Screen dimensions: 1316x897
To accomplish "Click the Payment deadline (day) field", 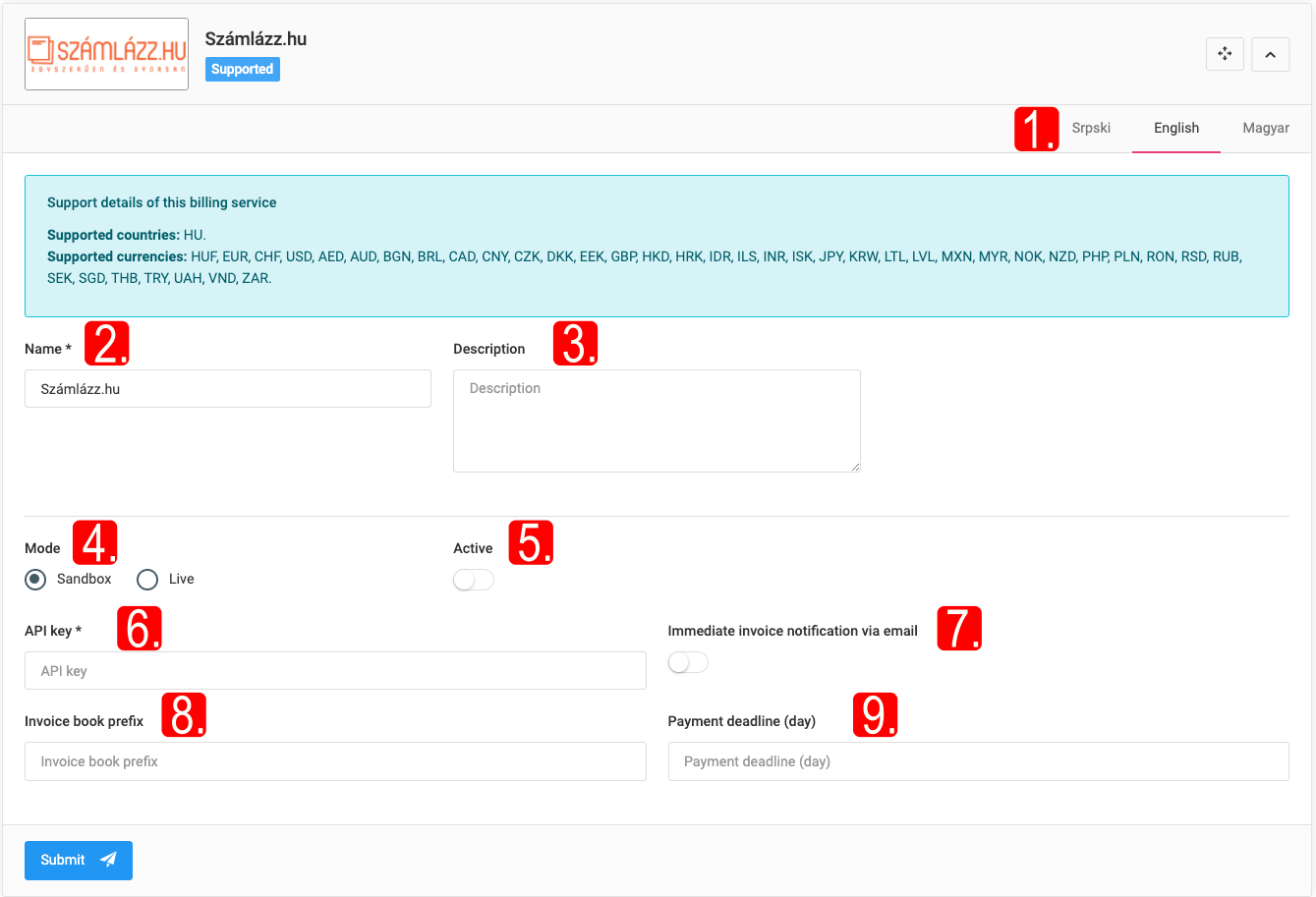I will (978, 761).
